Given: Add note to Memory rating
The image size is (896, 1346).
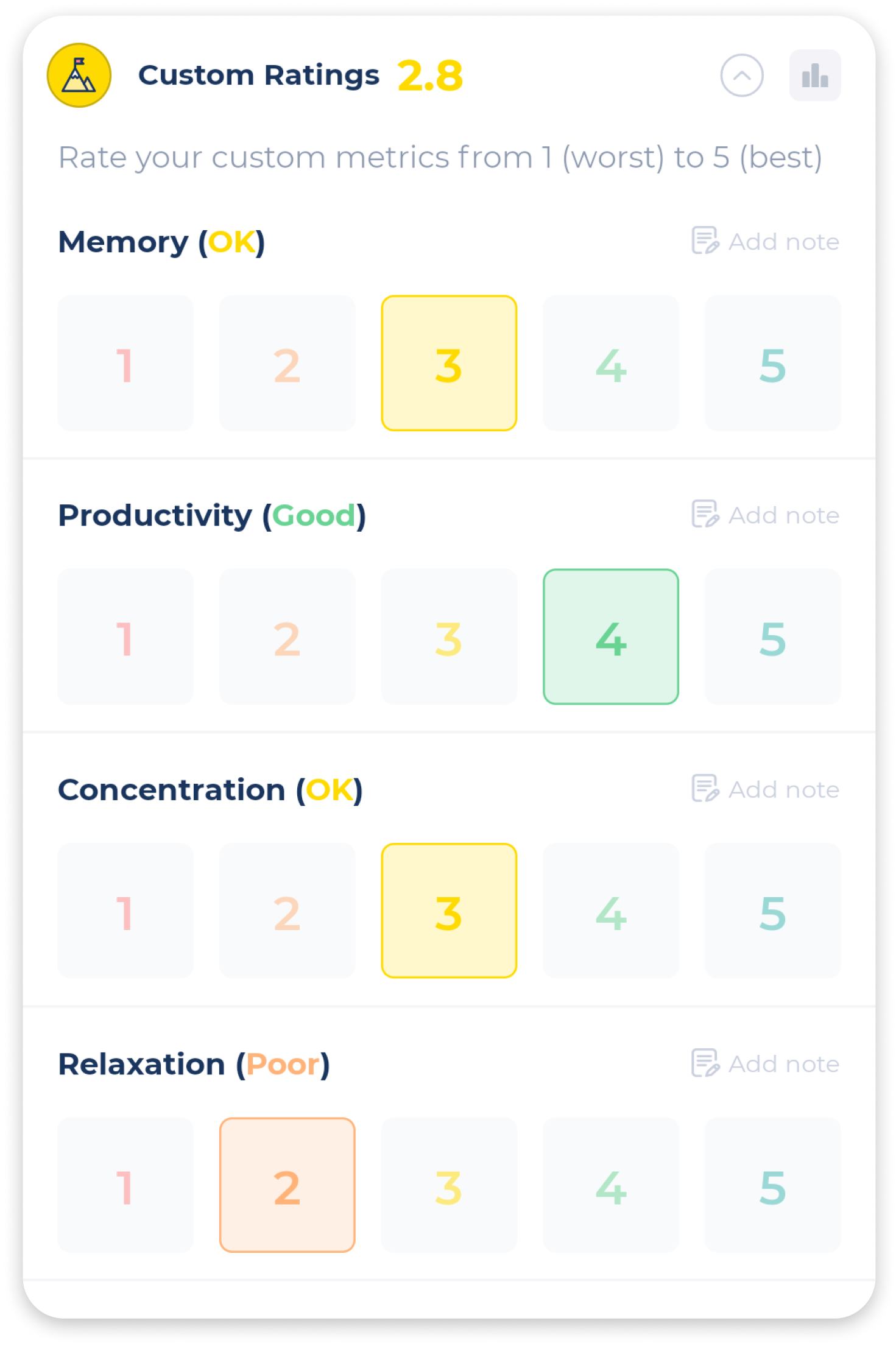Looking at the screenshot, I should [766, 241].
